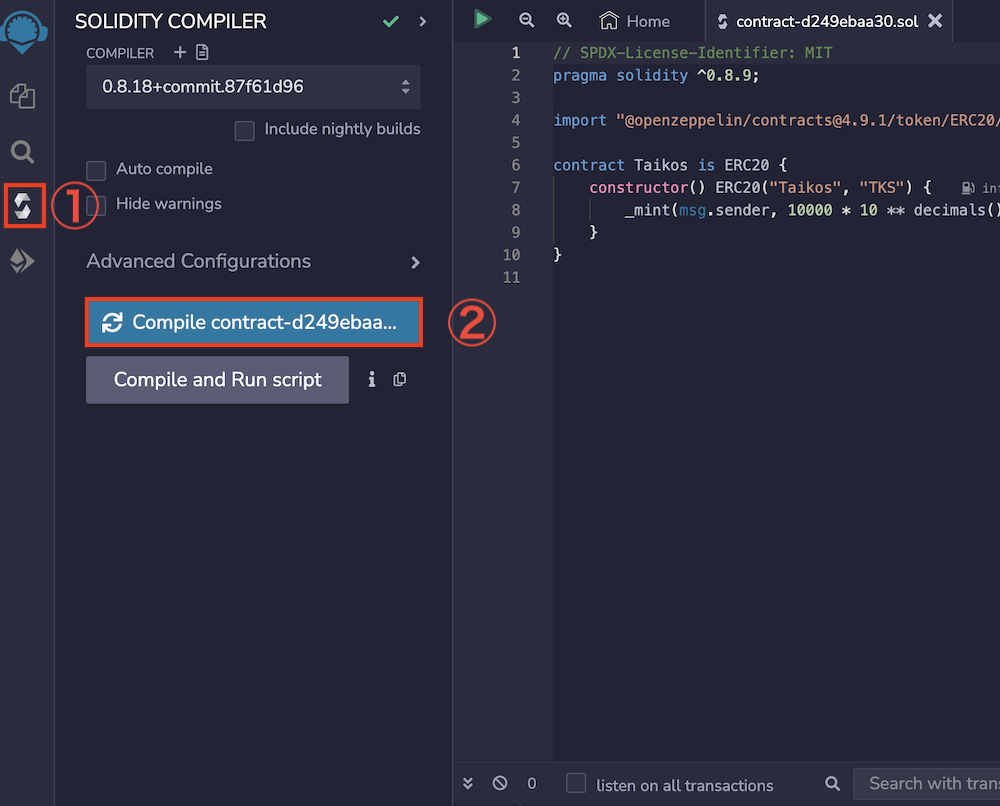Clear terminal transactions with the circle-slash icon
Screen dimensions: 1000x806
[500, 783]
